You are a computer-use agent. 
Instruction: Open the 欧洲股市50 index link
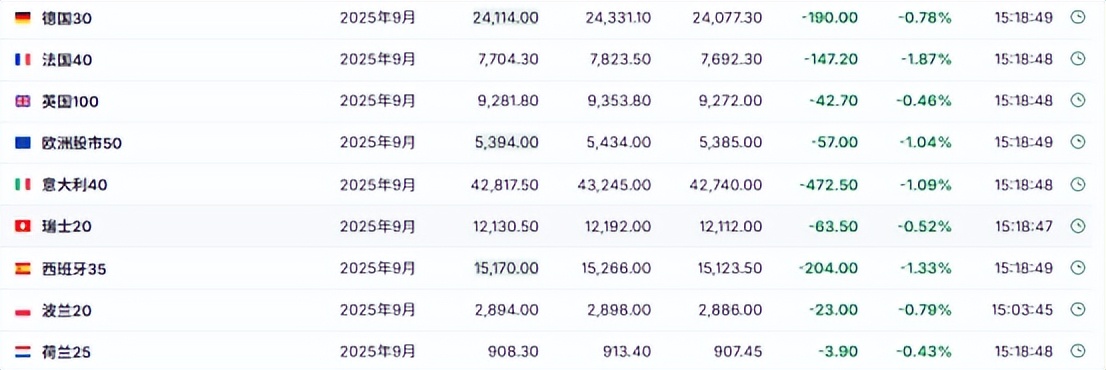point(82,143)
